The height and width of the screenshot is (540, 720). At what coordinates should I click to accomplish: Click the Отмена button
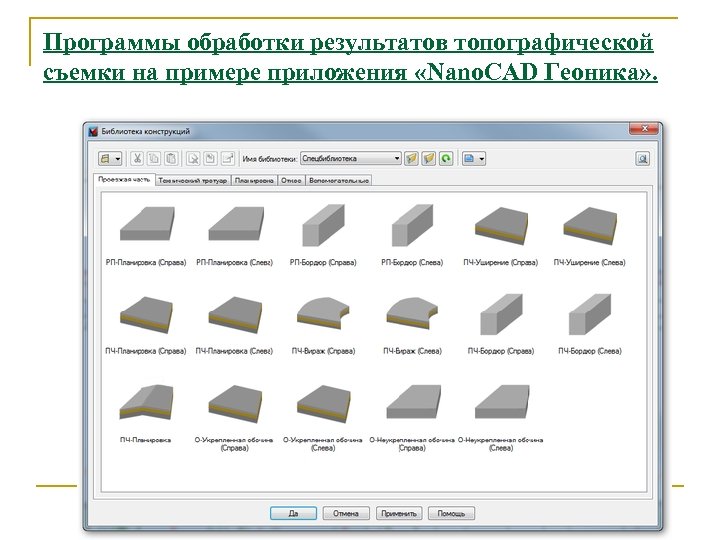pos(346,513)
